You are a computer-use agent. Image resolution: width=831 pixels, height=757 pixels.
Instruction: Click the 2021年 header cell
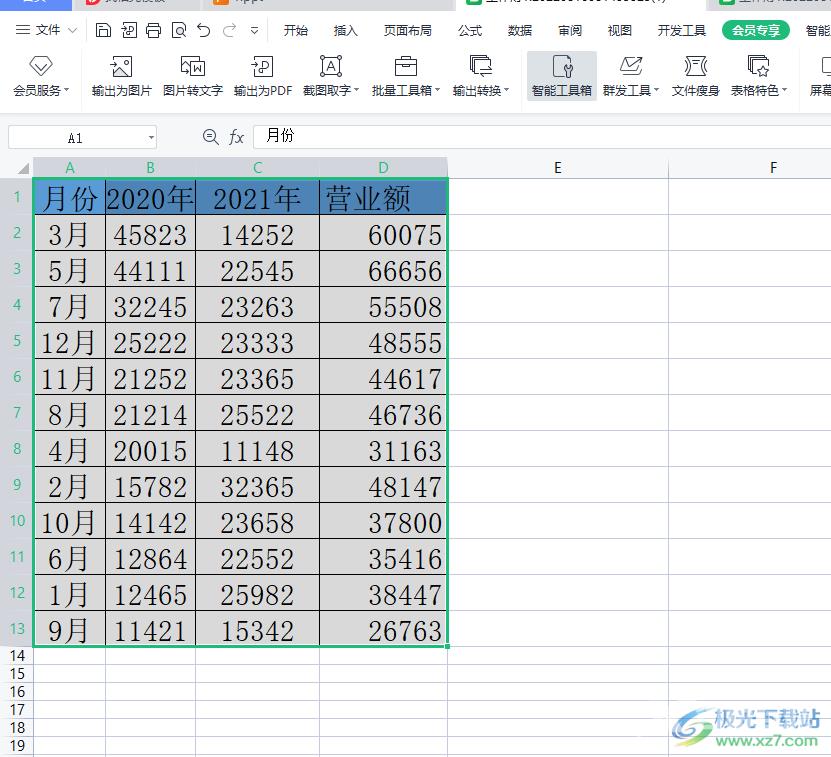(x=258, y=197)
